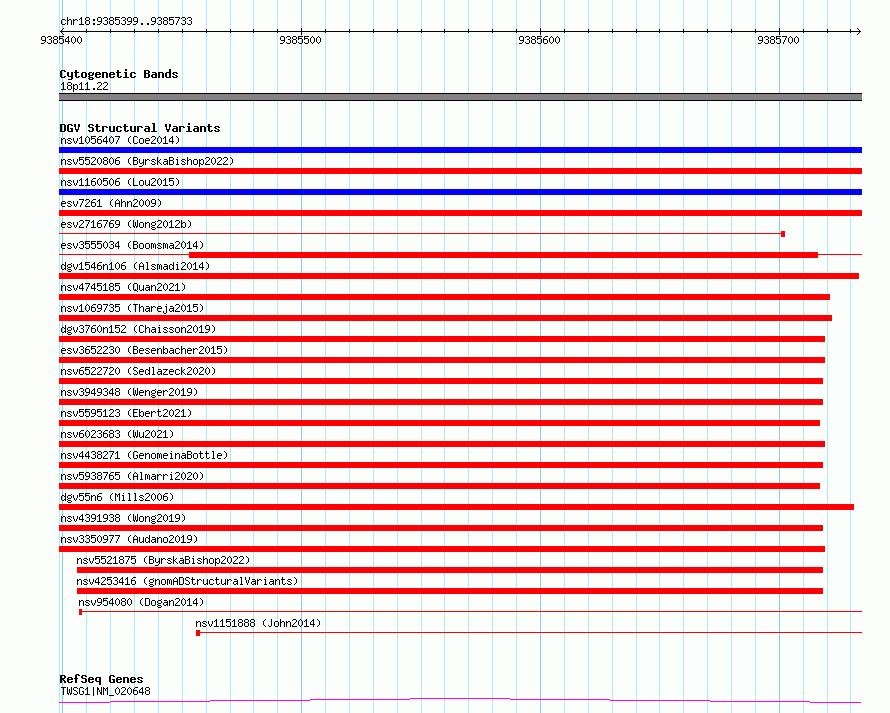Select the magenta TWSG1 gene track line

click(x=460, y=701)
